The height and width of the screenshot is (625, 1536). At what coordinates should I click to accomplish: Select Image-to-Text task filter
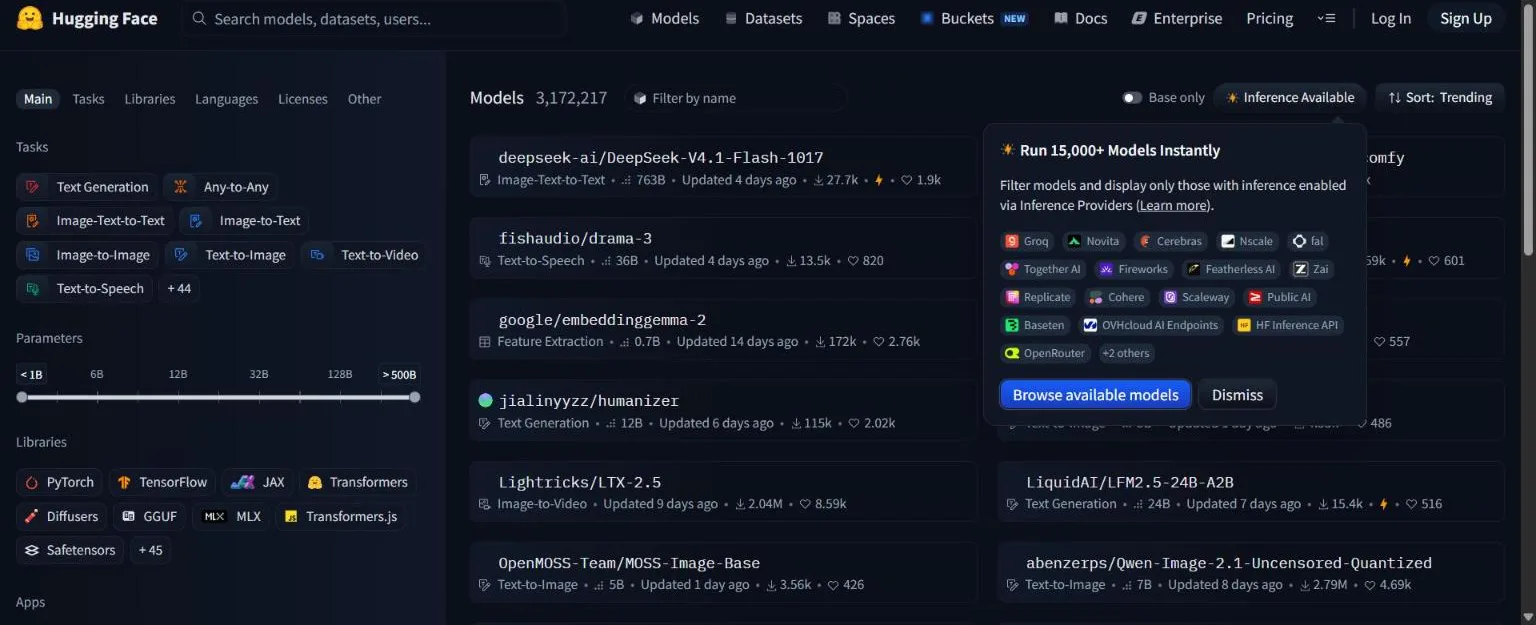(x=245, y=221)
